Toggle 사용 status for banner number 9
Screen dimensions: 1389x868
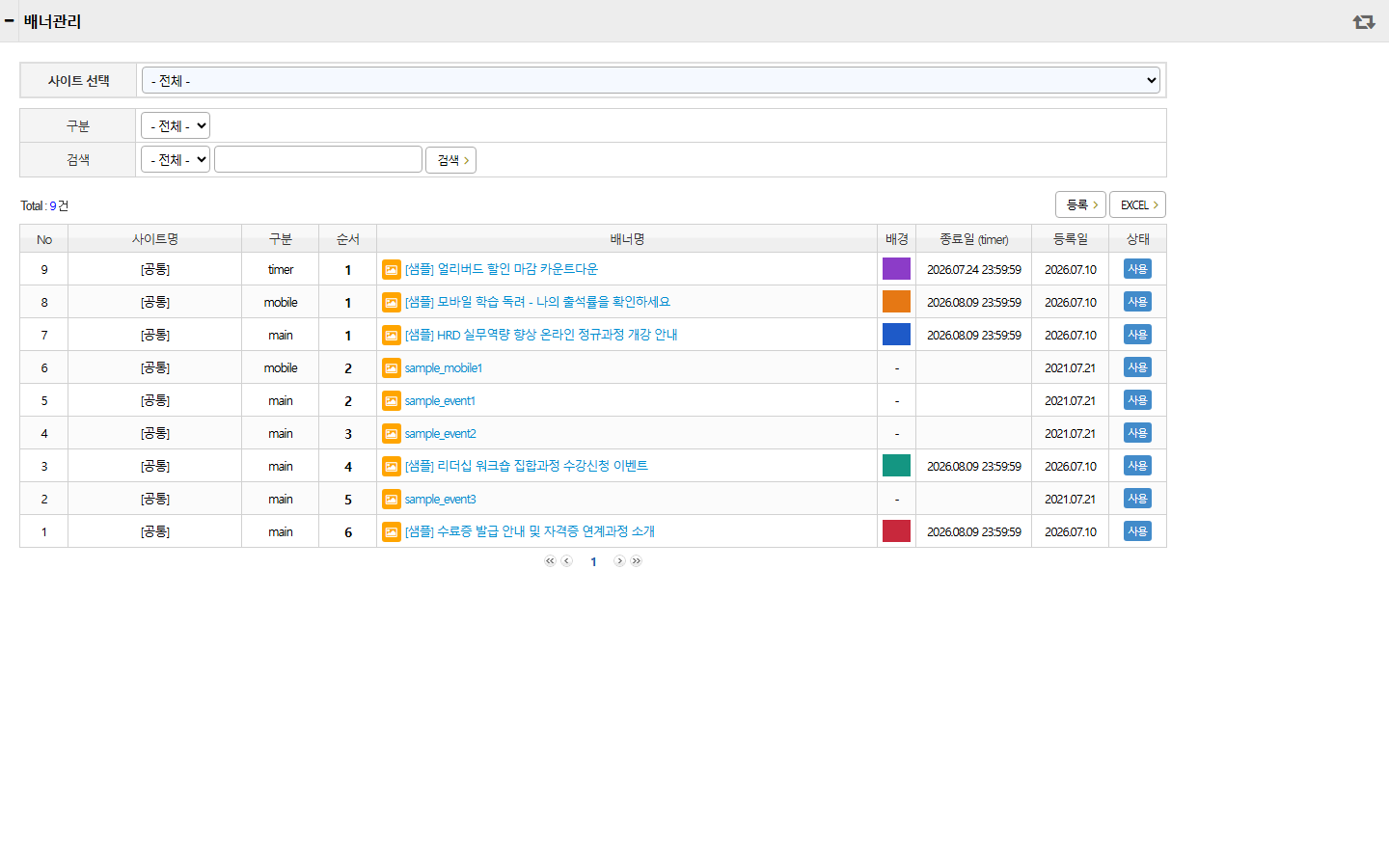(x=1138, y=269)
